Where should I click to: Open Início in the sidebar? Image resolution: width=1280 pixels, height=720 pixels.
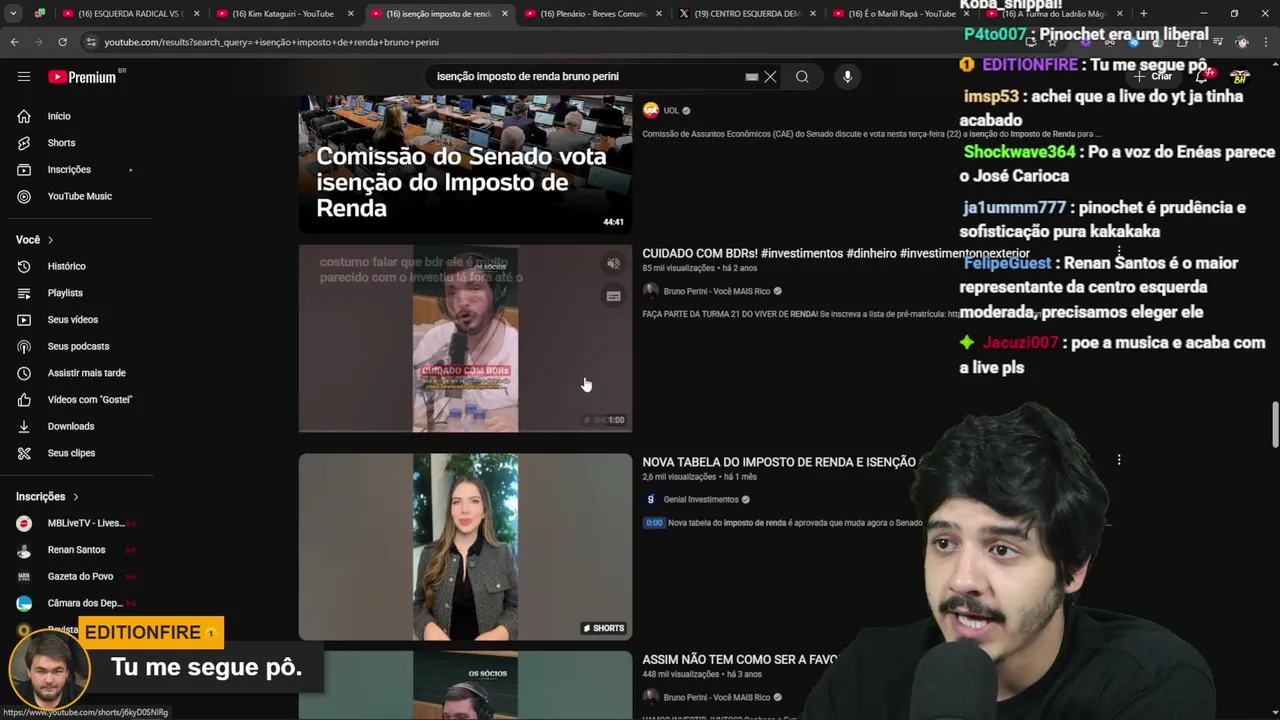[x=59, y=116]
